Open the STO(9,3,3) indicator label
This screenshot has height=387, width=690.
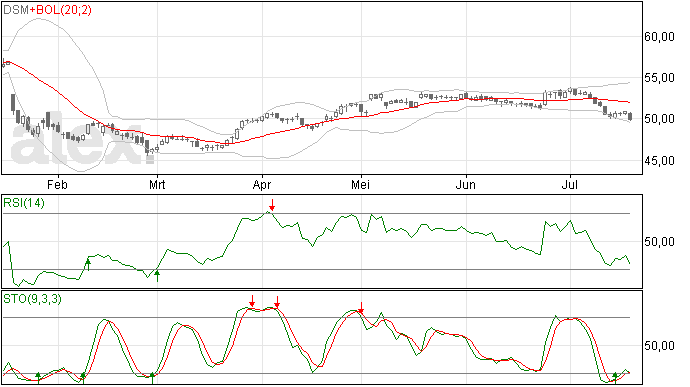[x=32, y=299]
